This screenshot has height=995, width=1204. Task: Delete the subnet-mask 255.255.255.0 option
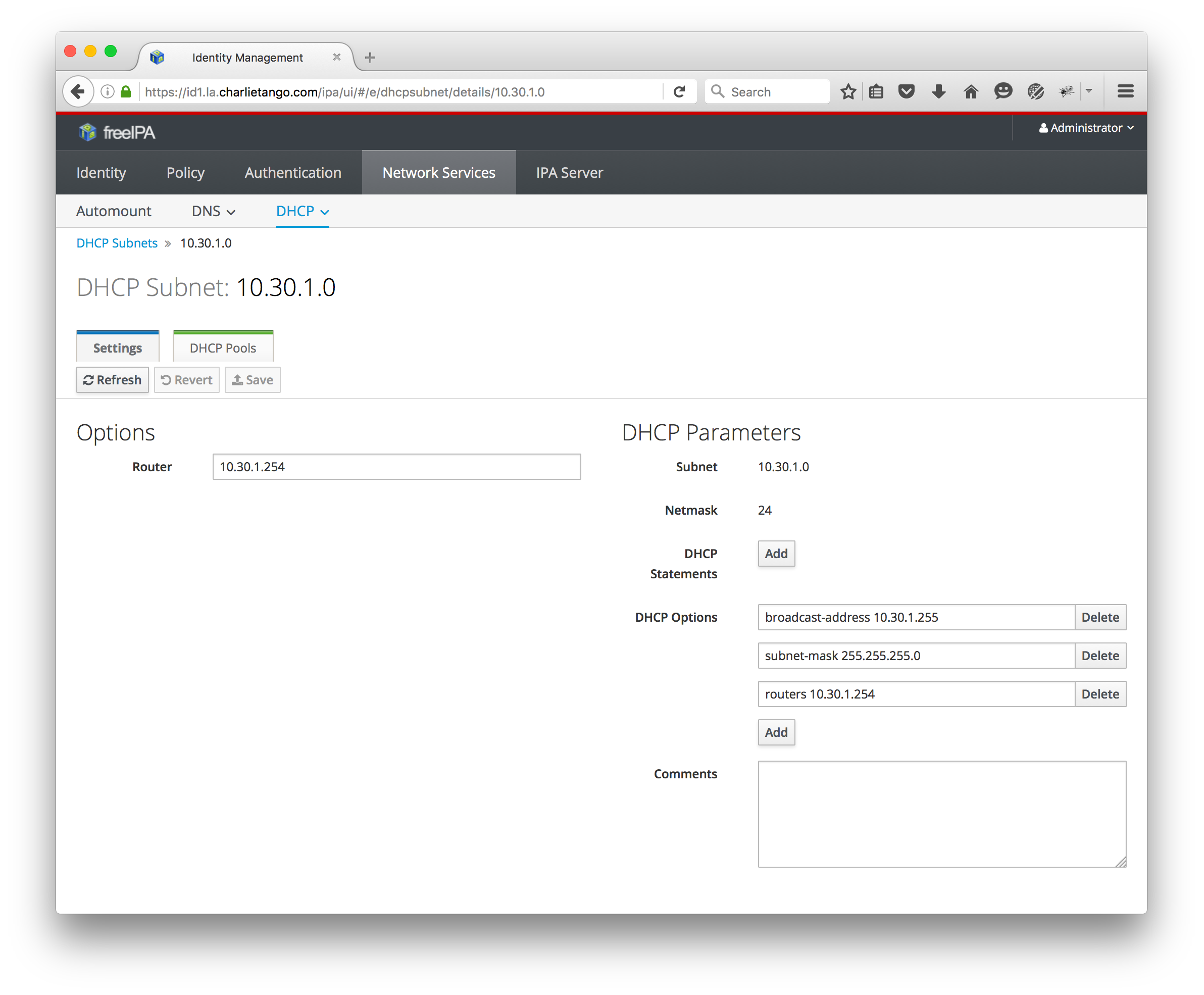pos(1099,656)
